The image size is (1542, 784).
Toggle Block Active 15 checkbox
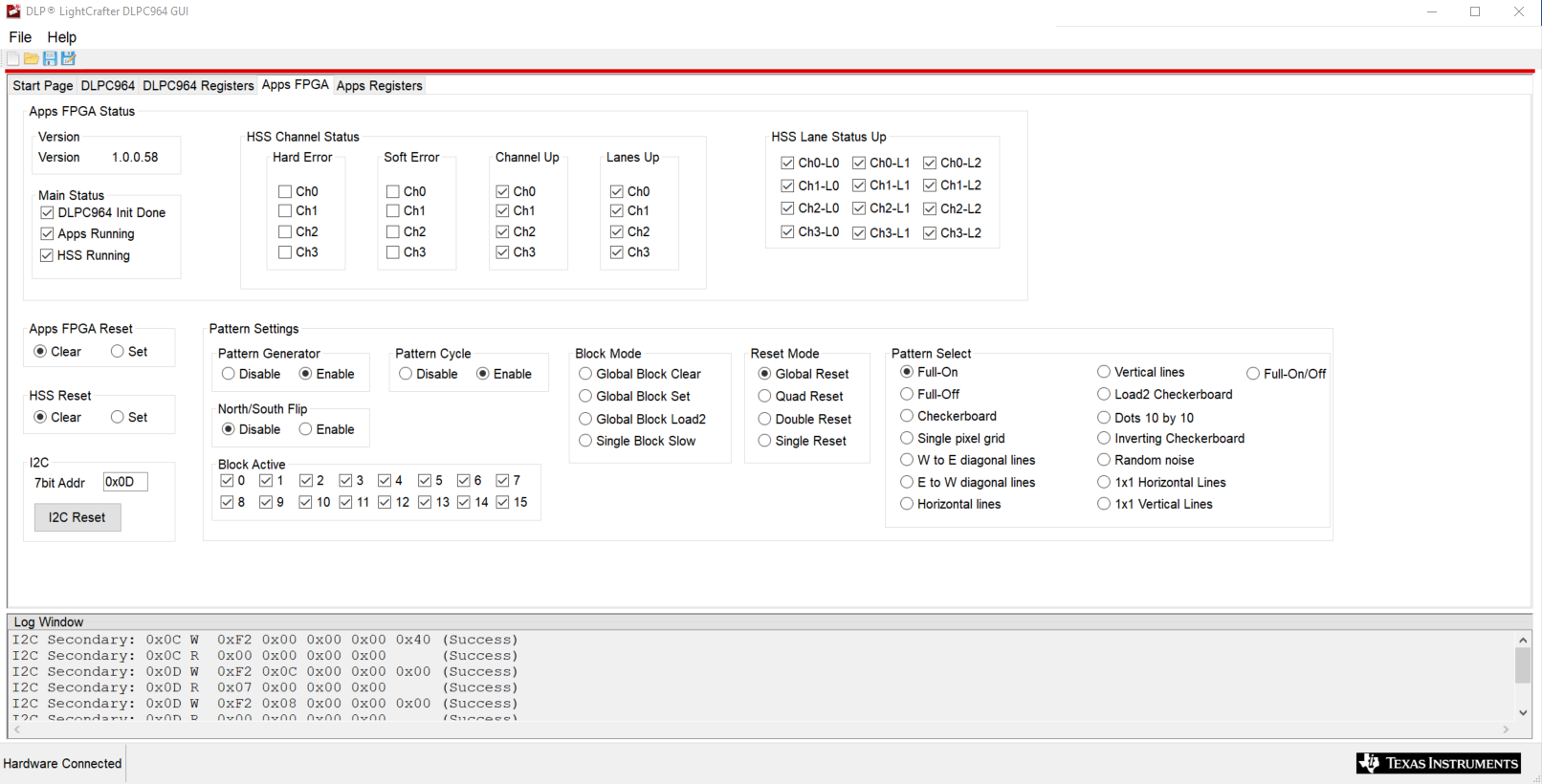point(502,502)
